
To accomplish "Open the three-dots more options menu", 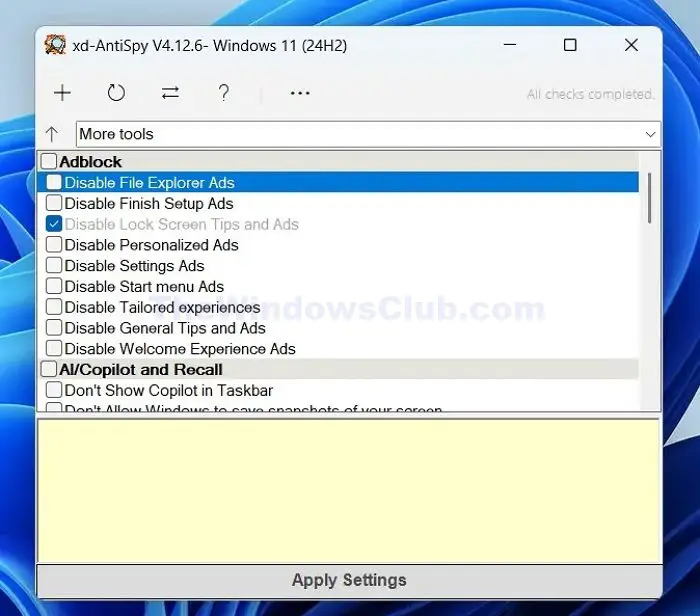I will pos(300,93).
